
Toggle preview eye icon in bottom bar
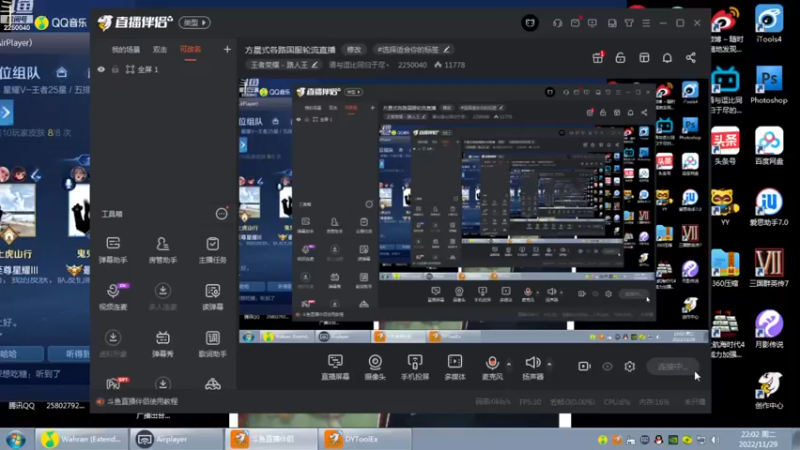coord(607,366)
